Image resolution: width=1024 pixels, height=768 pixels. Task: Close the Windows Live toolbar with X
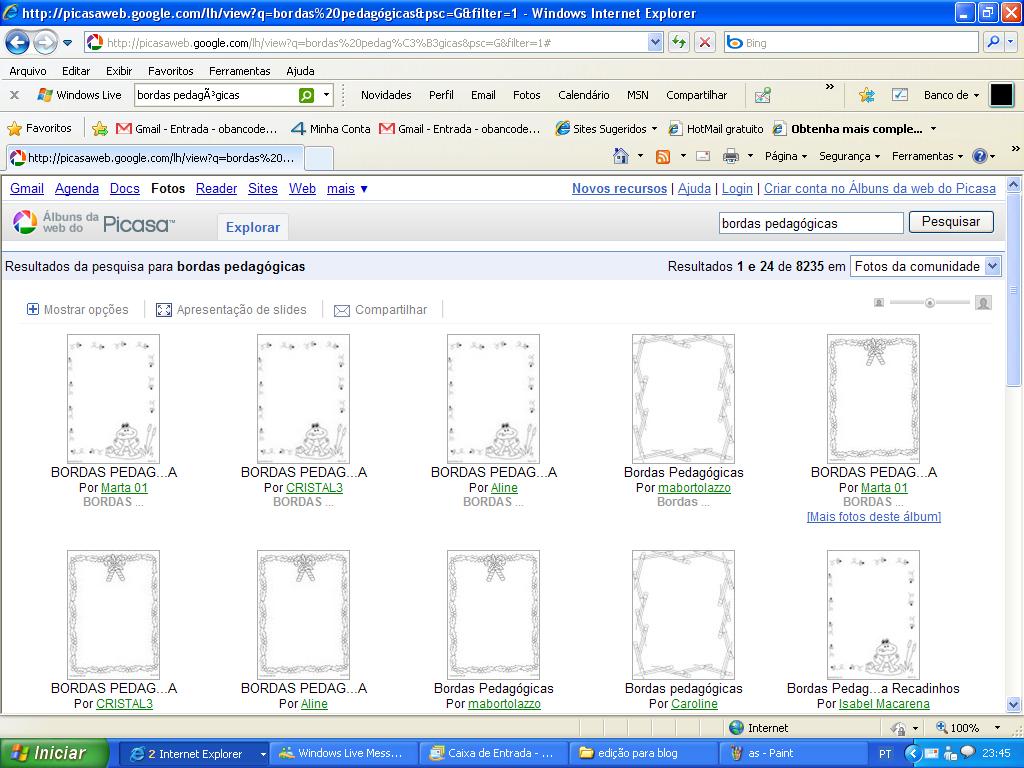click(x=14, y=95)
